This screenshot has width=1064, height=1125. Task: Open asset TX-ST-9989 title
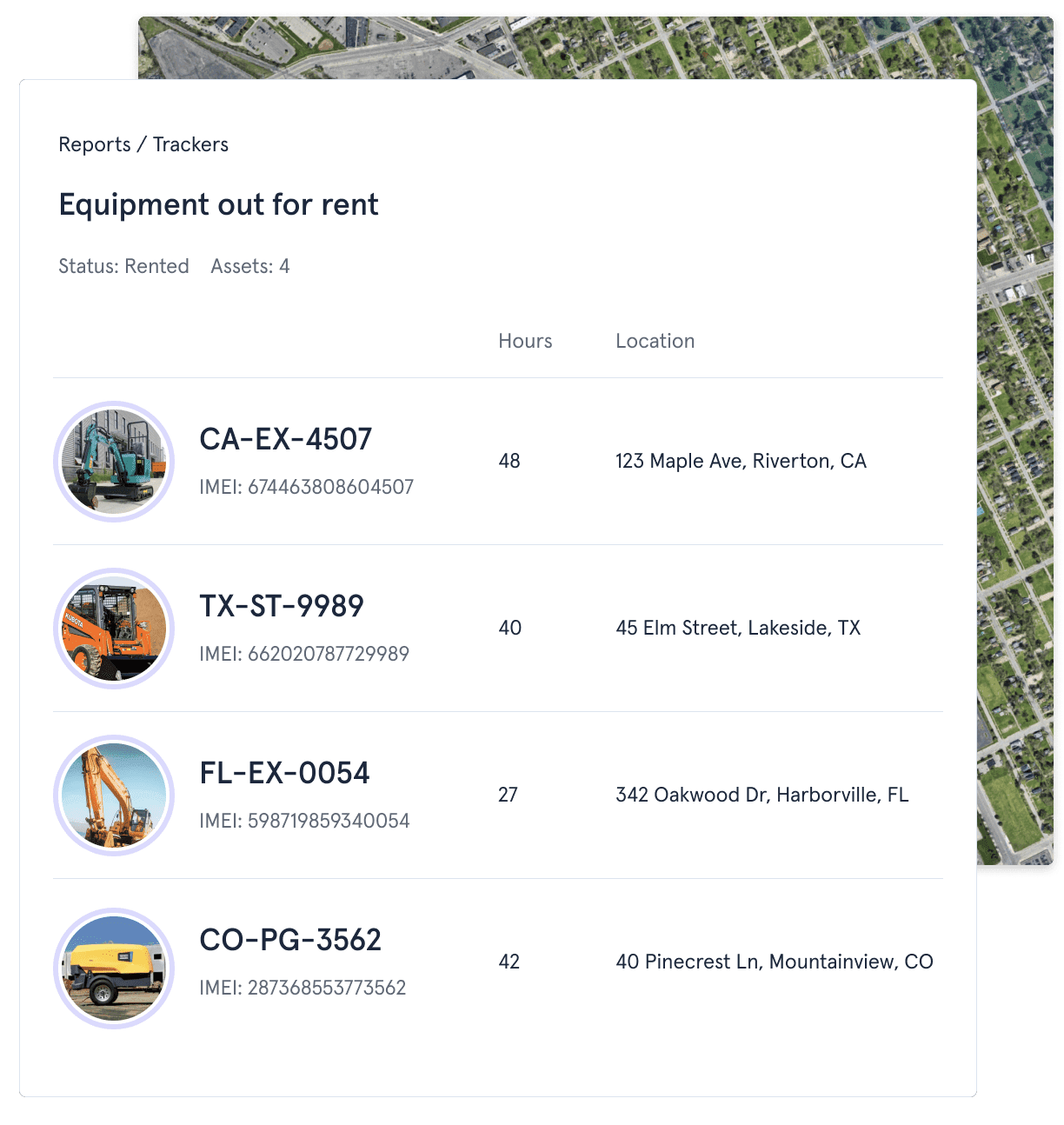(x=282, y=606)
